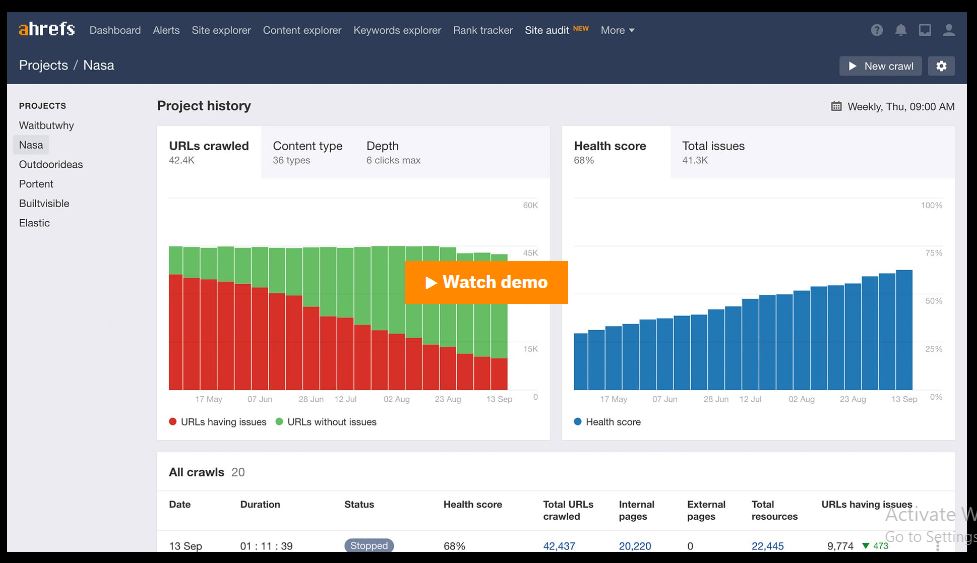Open internal pages 20,220 link
The width and height of the screenshot is (977, 563).
tap(635, 546)
